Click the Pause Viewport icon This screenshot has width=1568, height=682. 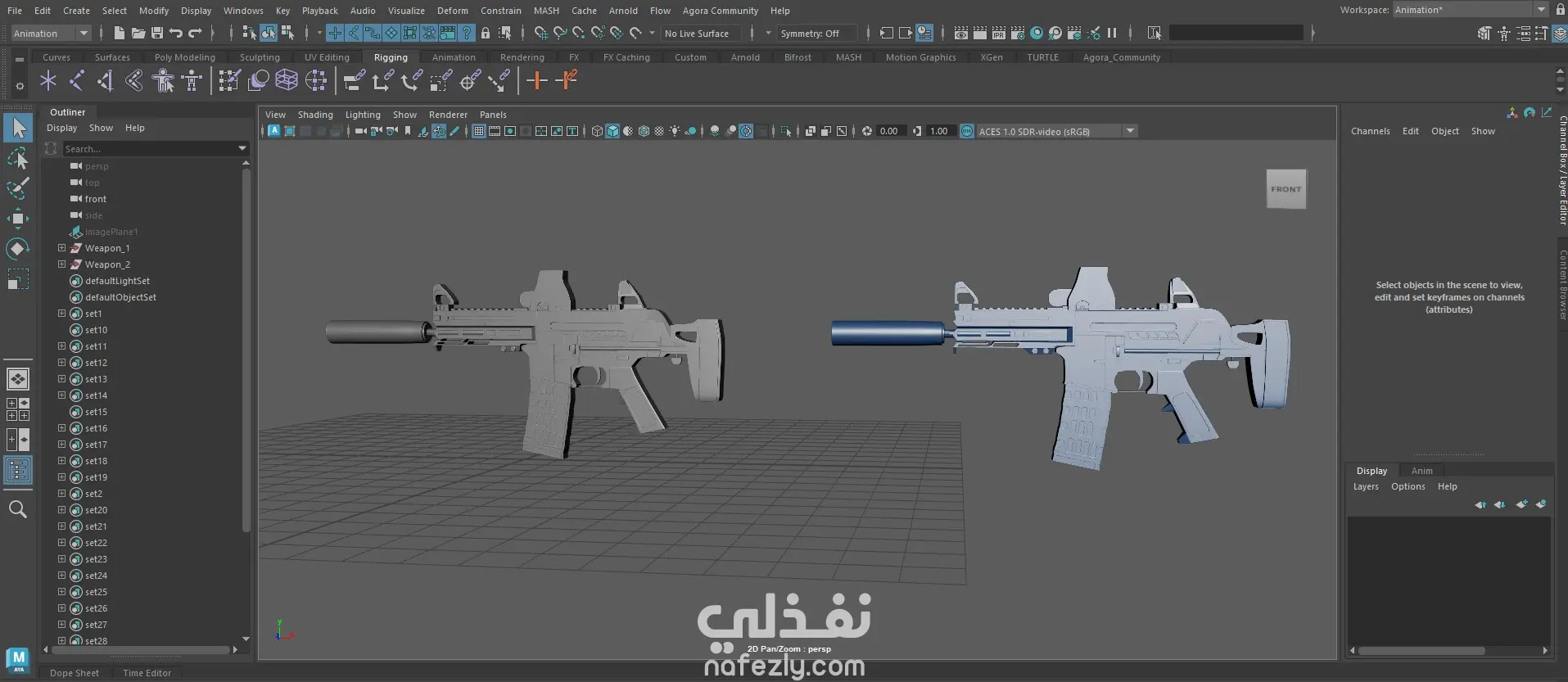(1112, 34)
